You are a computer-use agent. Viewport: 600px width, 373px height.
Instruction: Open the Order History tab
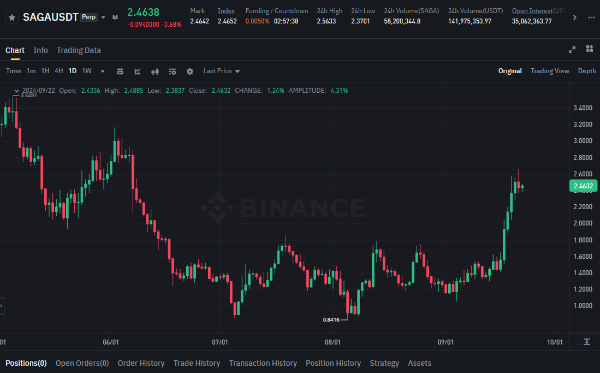(141, 363)
